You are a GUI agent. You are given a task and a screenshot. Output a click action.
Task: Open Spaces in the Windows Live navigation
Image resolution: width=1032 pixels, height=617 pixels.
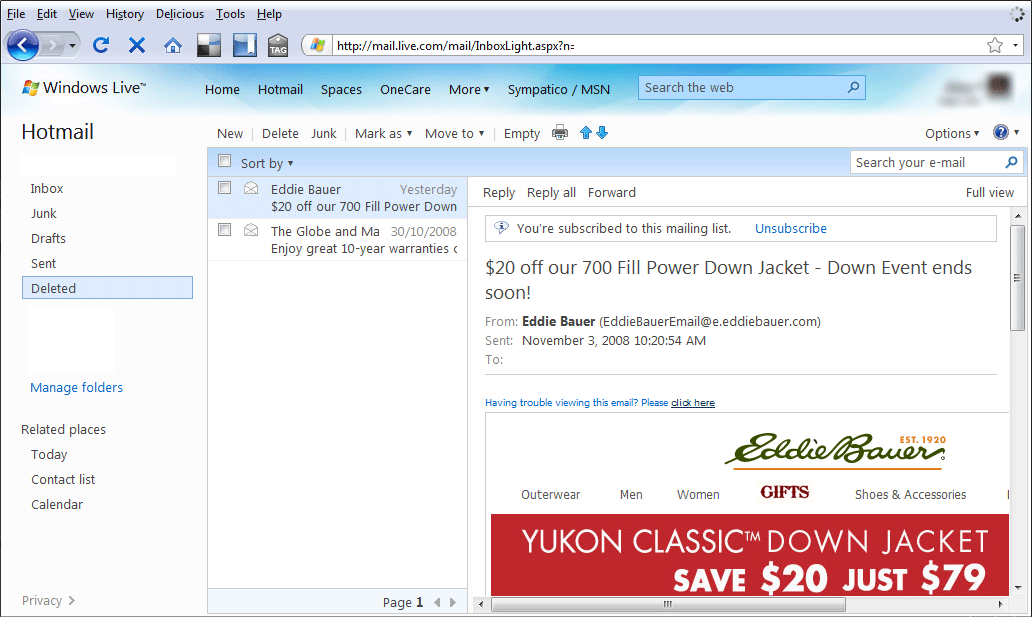tap(341, 90)
